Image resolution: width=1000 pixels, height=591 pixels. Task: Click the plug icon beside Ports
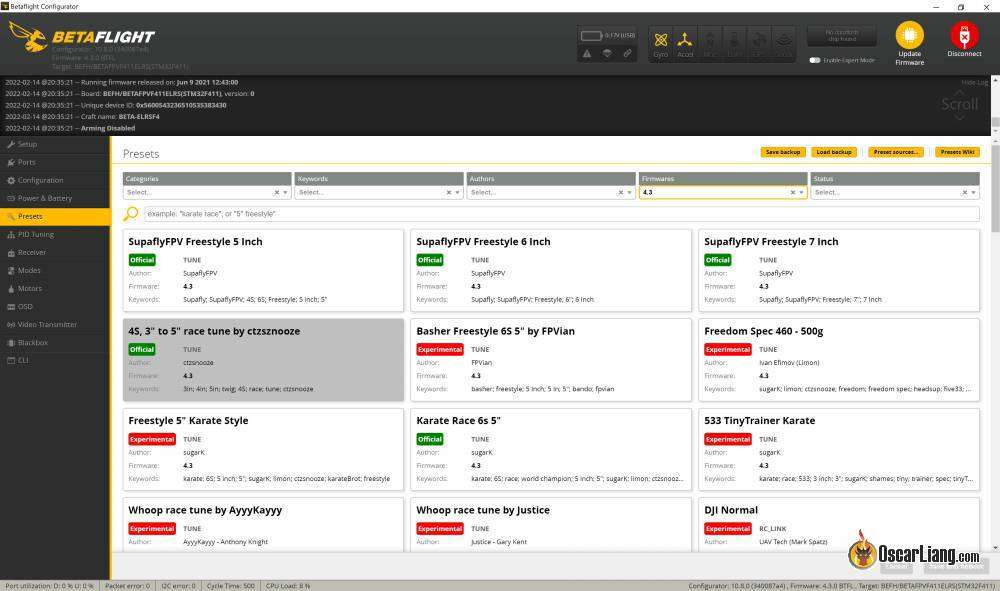click(x=11, y=163)
